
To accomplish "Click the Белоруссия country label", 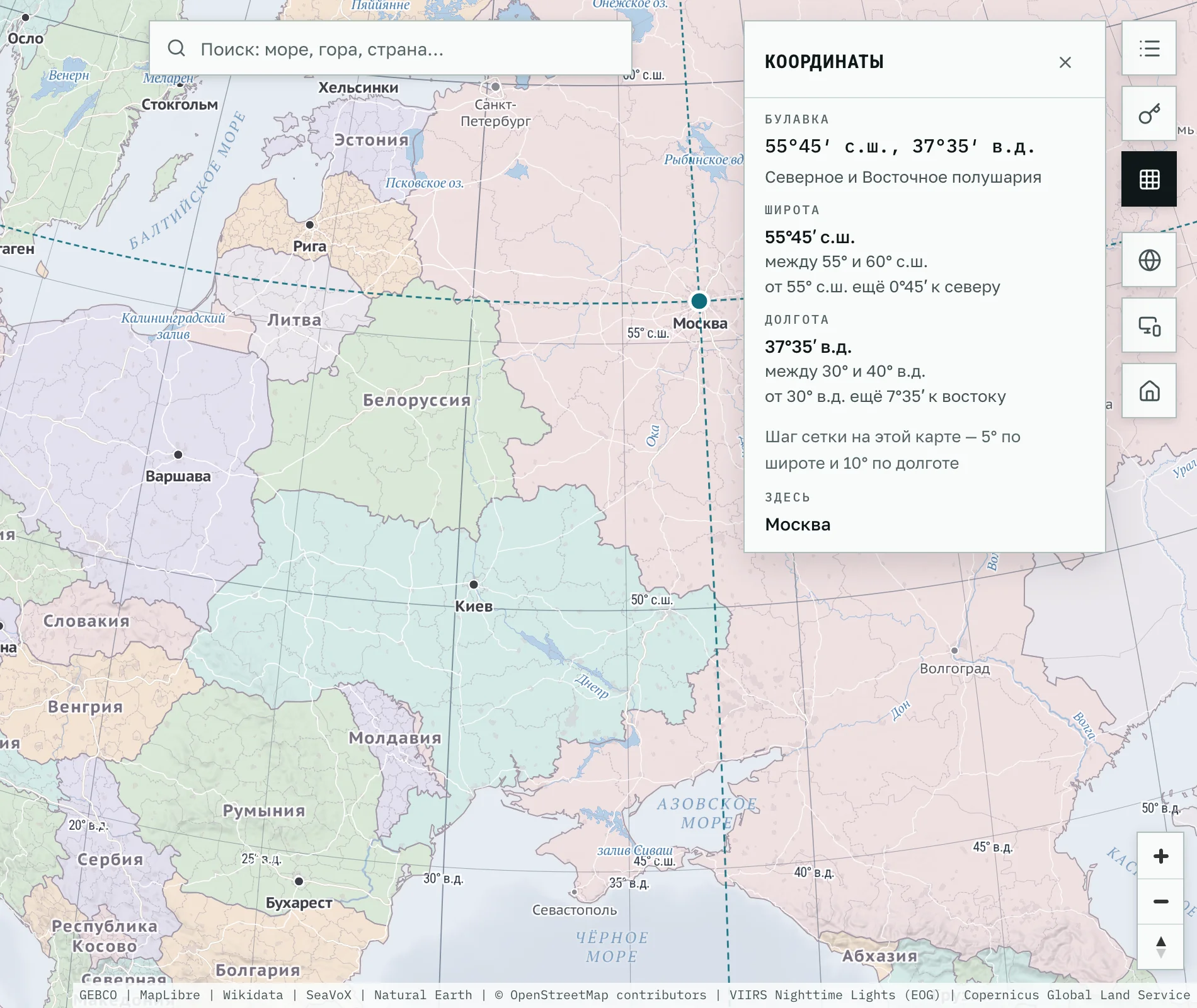I will pyautogui.click(x=416, y=400).
